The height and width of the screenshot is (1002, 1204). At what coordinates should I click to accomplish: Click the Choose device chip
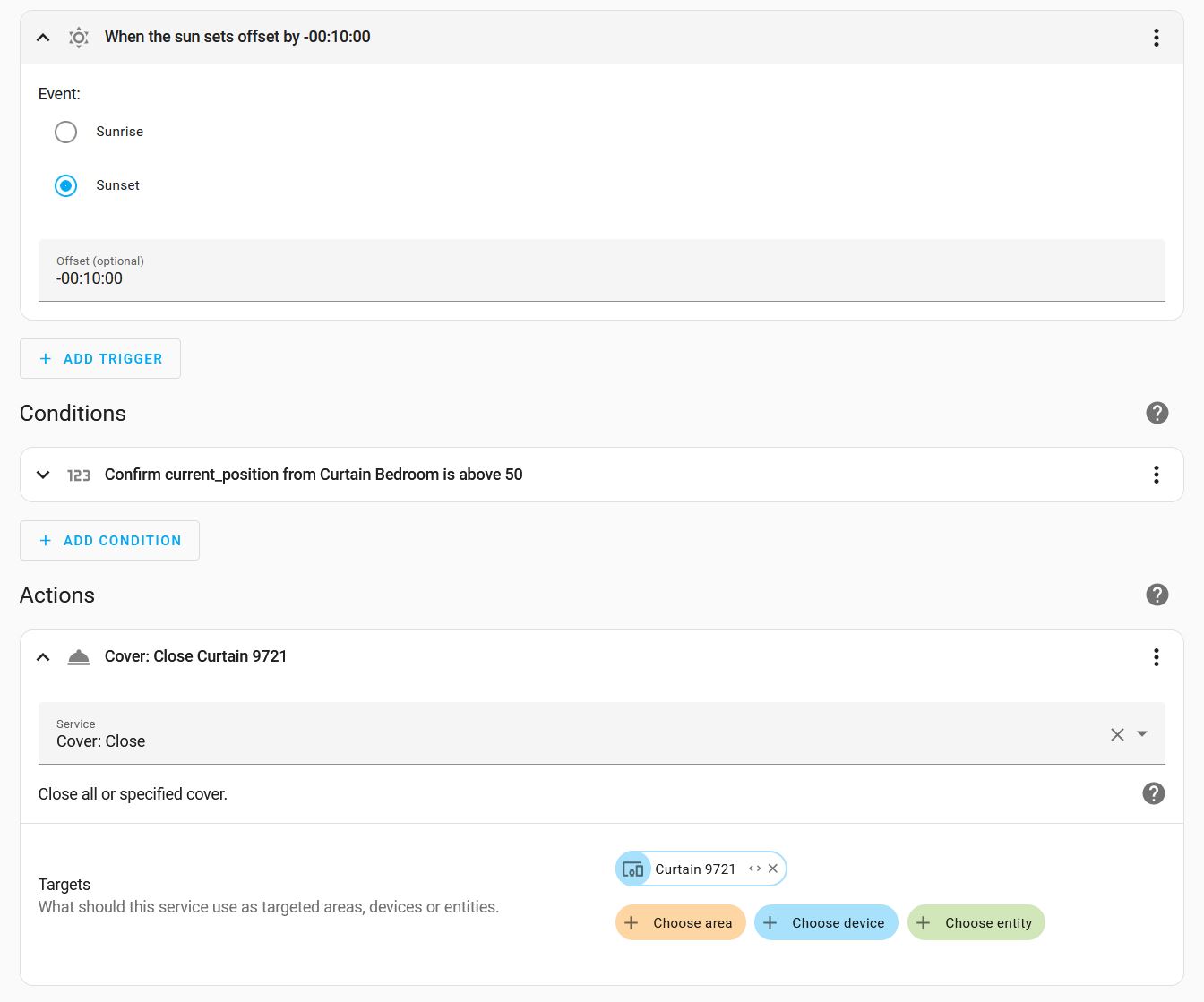[x=826, y=922]
